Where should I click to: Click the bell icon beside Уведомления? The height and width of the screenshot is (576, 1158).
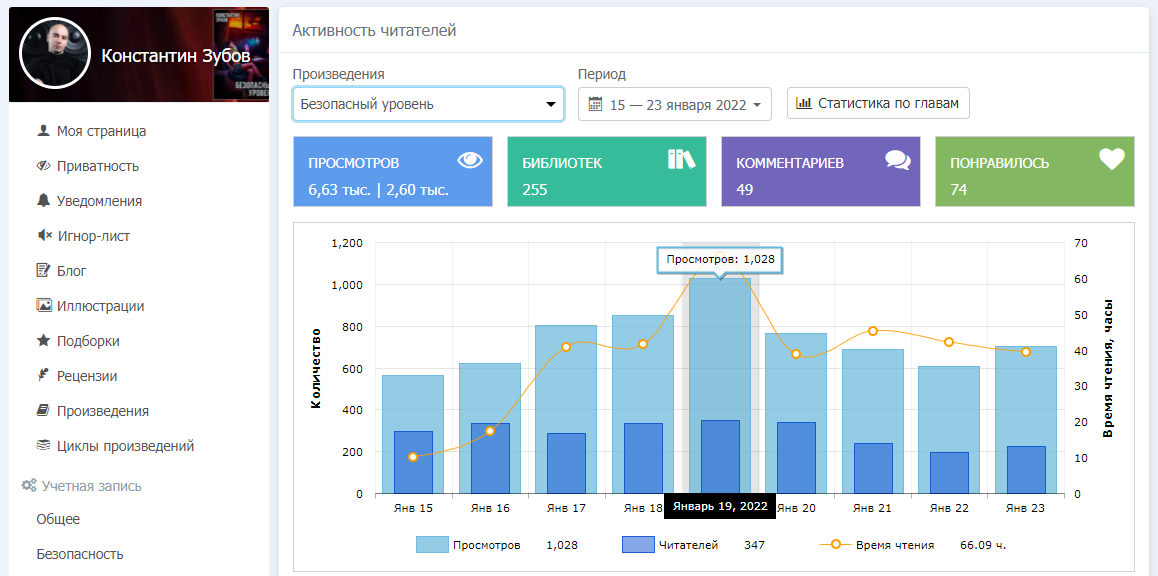[x=43, y=201]
